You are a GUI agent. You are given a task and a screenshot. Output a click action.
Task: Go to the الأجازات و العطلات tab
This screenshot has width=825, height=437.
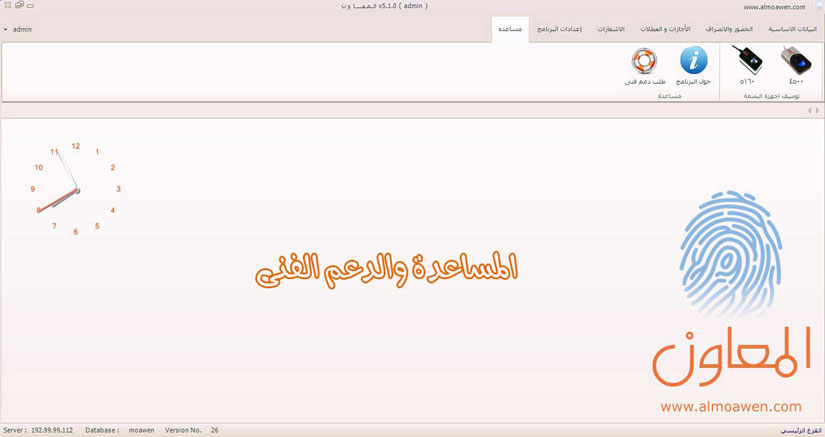[x=665, y=29]
